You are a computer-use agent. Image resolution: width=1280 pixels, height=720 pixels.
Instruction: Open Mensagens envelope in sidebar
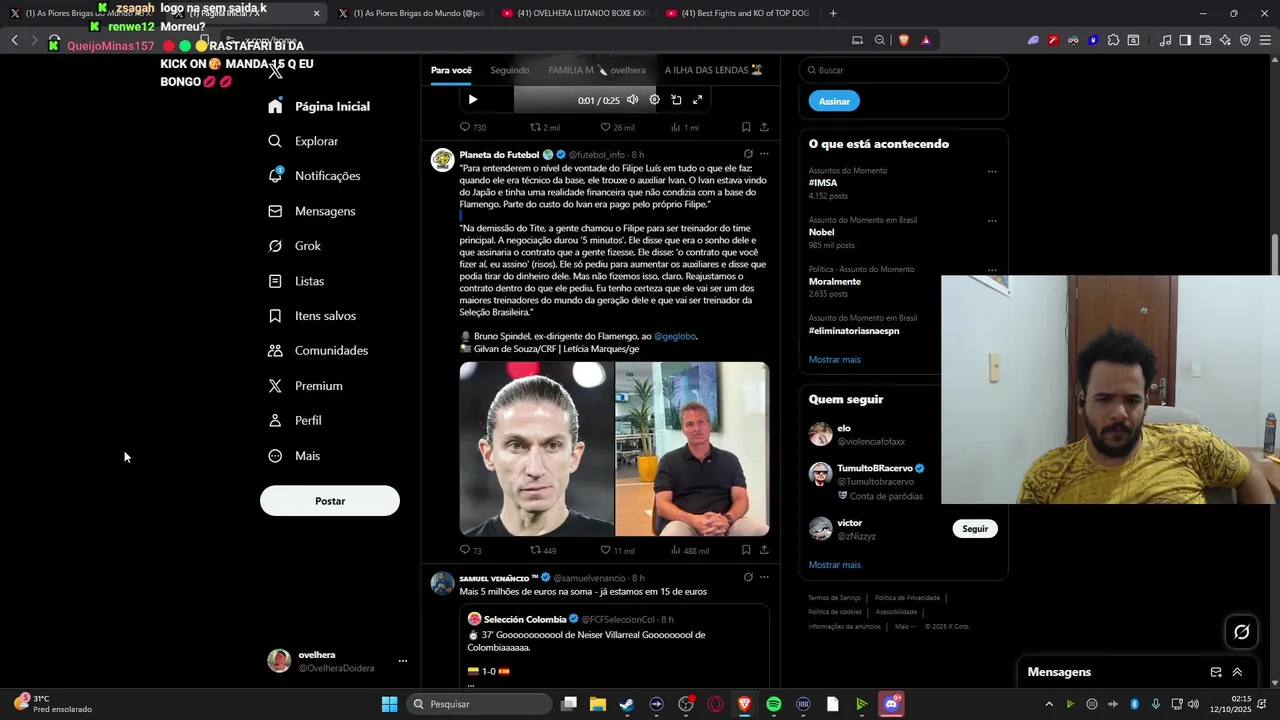tap(311, 211)
